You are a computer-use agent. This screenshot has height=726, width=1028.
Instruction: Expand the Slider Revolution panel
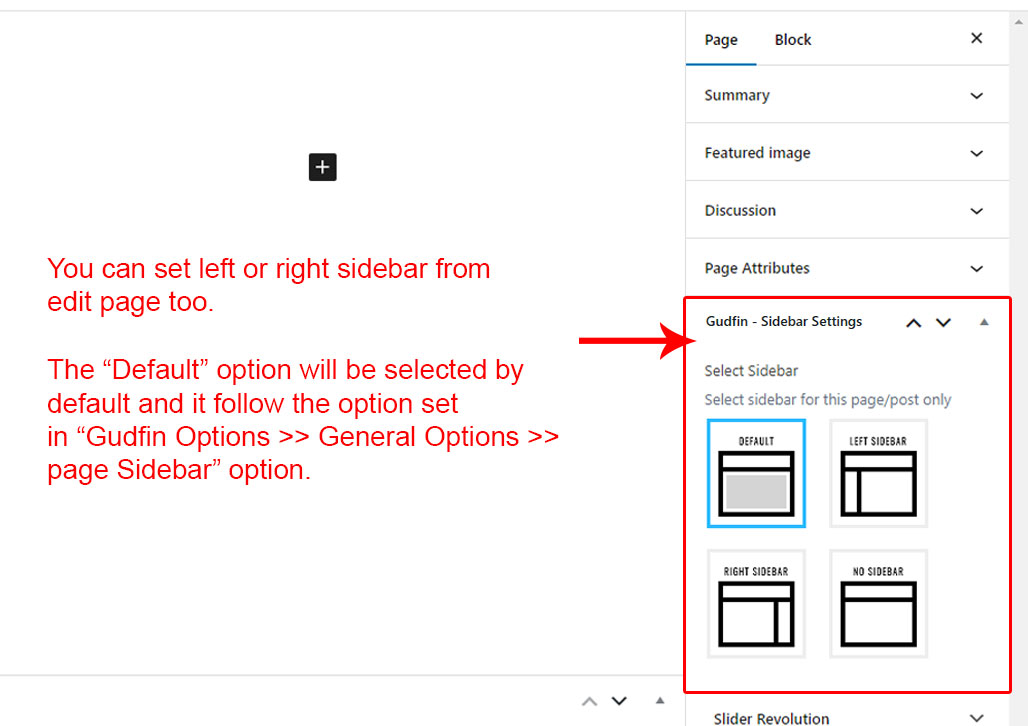(846, 718)
